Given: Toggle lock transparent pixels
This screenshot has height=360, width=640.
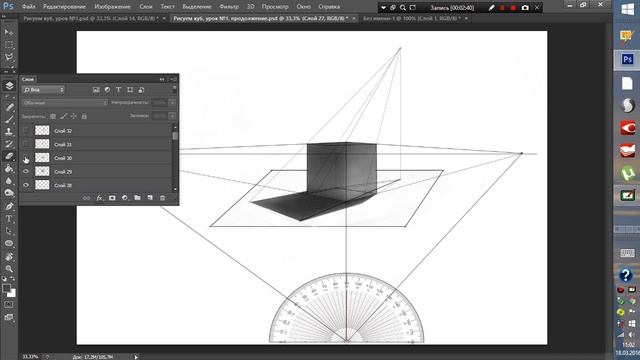Looking at the screenshot, I should [53, 116].
